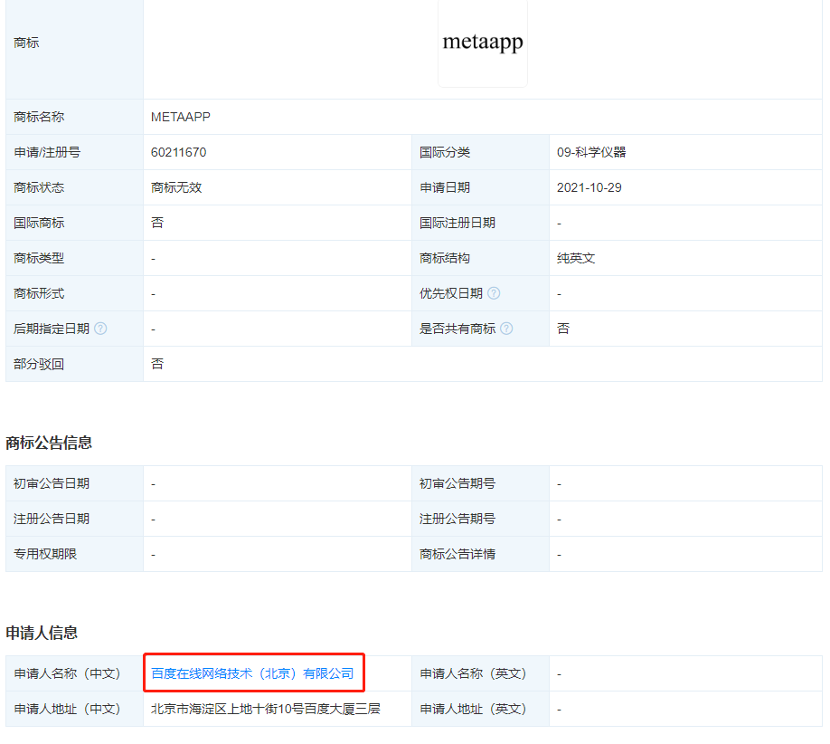This screenshot has width=830, height=744.
Task: Click the 部分驳回 label
Action: [39, 364]
